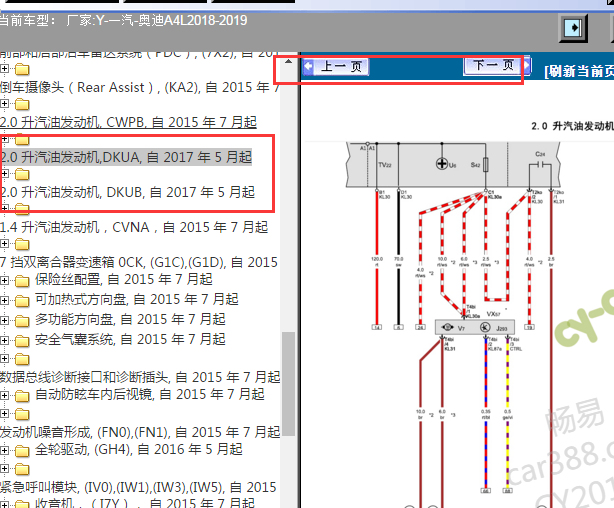This screenshot has width=614, height=508.
Task: Expand the node next to 自动防眩车内后视镜
Action: coord(4,396)
